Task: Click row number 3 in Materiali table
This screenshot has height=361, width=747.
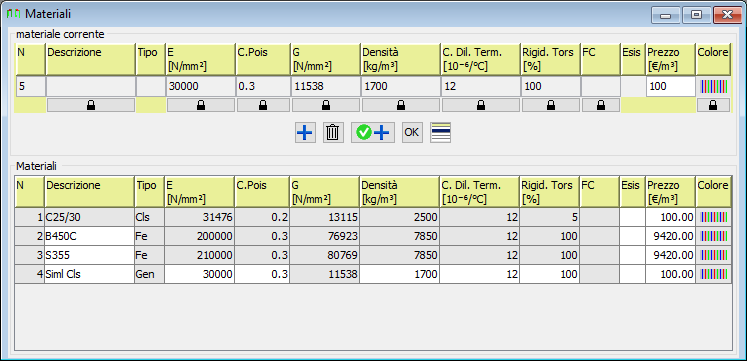Action: tap(30, 255)
